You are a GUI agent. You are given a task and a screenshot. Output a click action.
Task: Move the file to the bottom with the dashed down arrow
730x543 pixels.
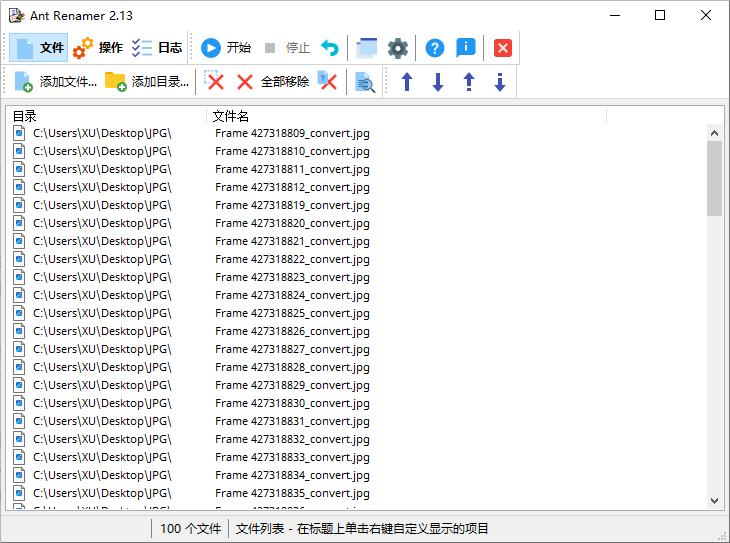click(x=500, y=82)
